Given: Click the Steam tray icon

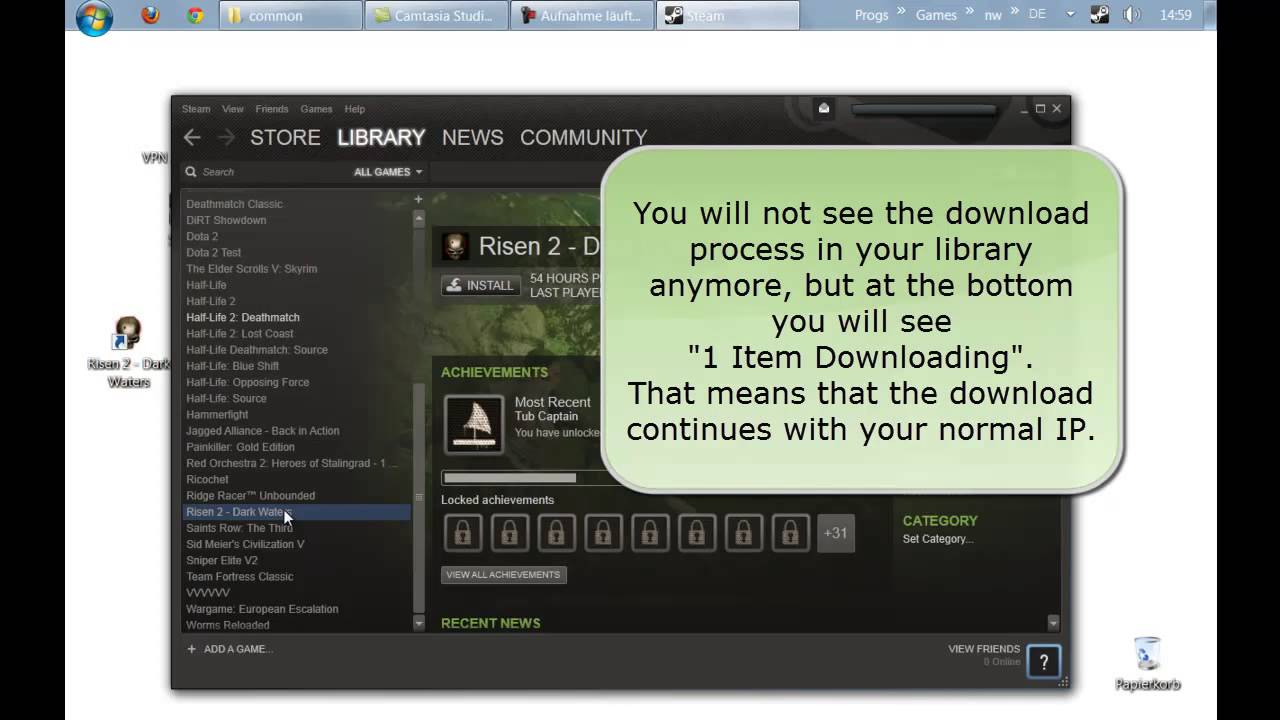Looking at the screenshot, I should click(1100, 15).
